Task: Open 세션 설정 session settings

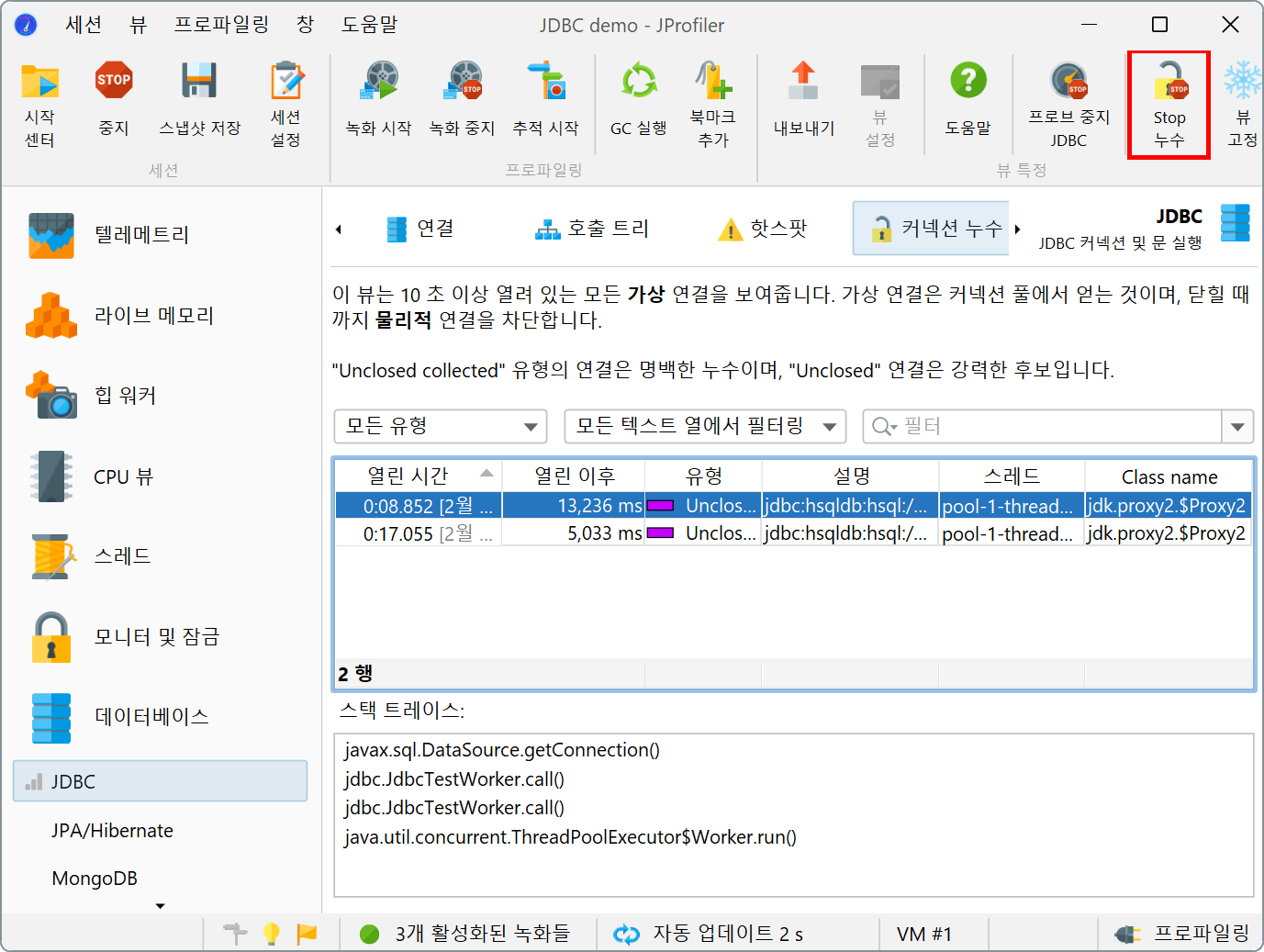Action: [x=285, y=106]
